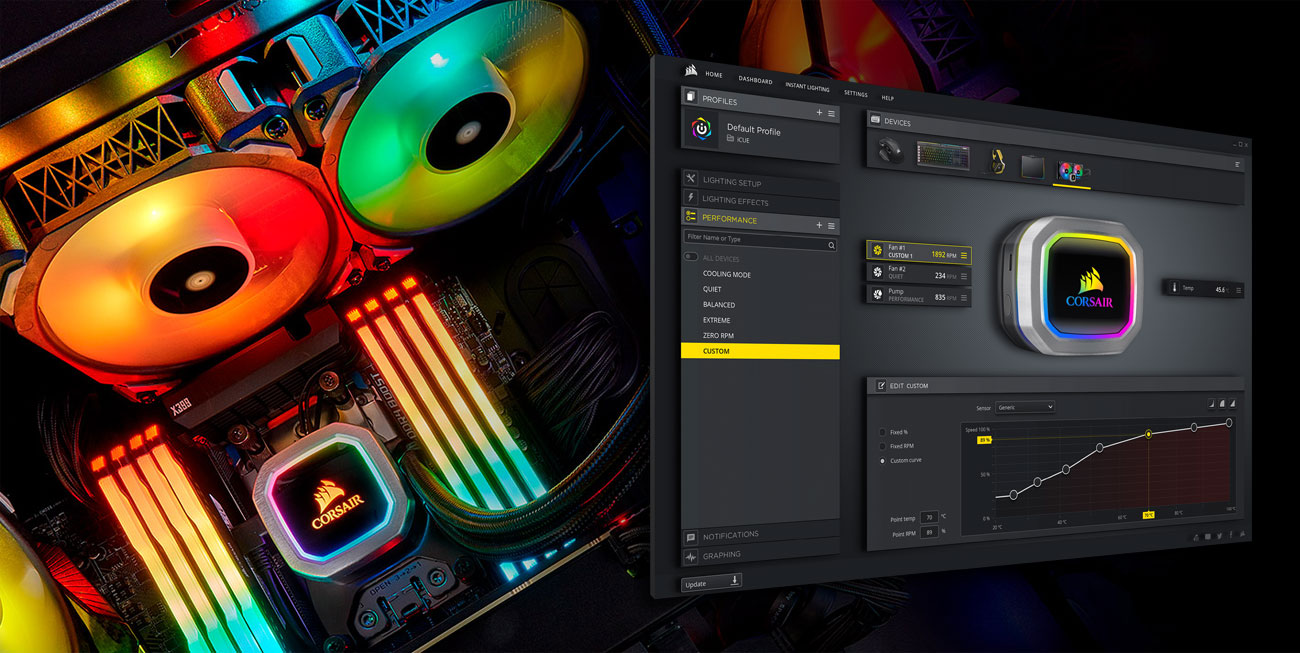Click the Fan #1 fan icon
The height and width of the screenshot is (653, 1300).
[877, 250]
